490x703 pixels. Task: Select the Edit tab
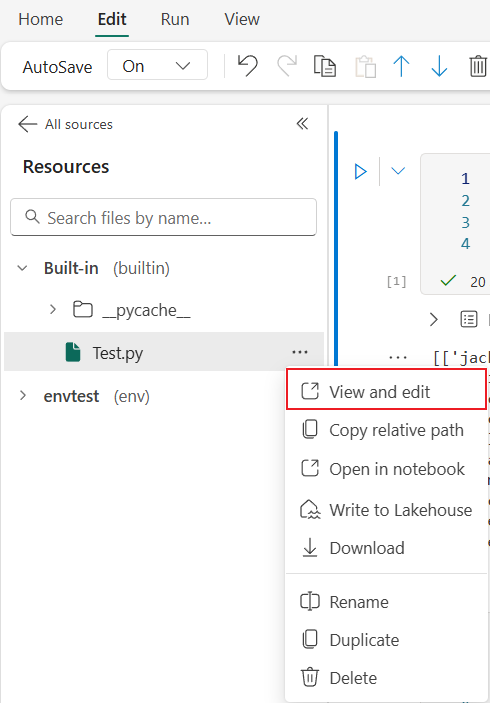click(112, 19)
